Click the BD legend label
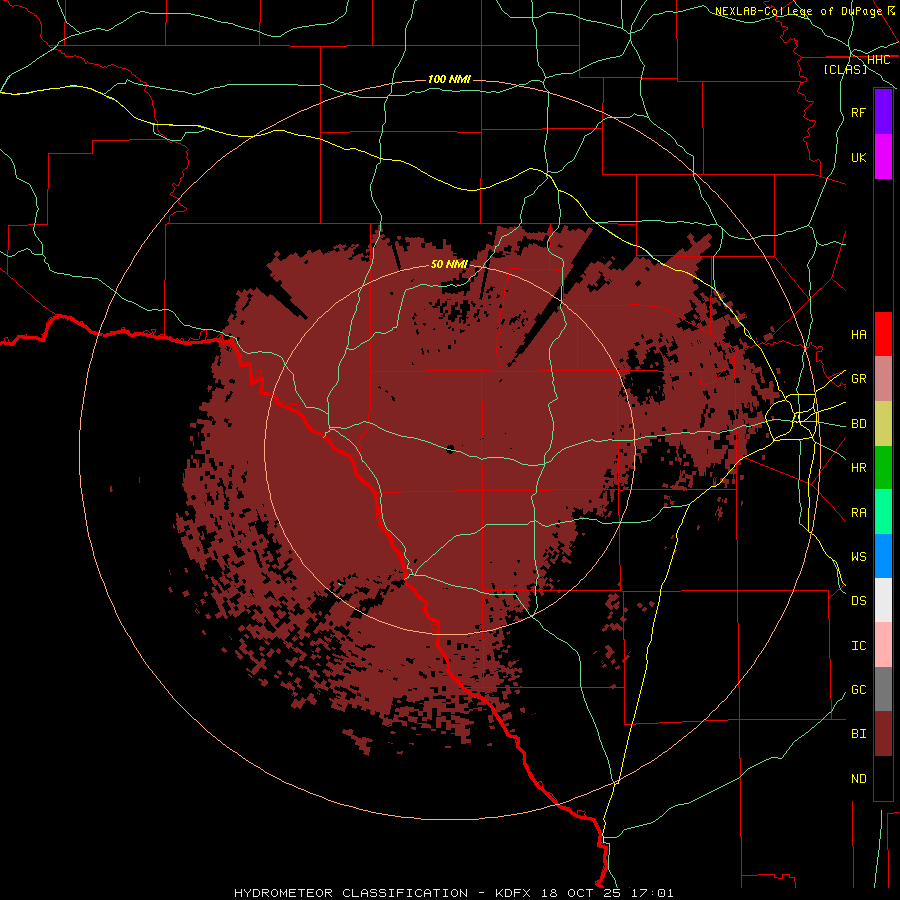The width and height of the screenshot is (900, 900). tap(859, 424)
